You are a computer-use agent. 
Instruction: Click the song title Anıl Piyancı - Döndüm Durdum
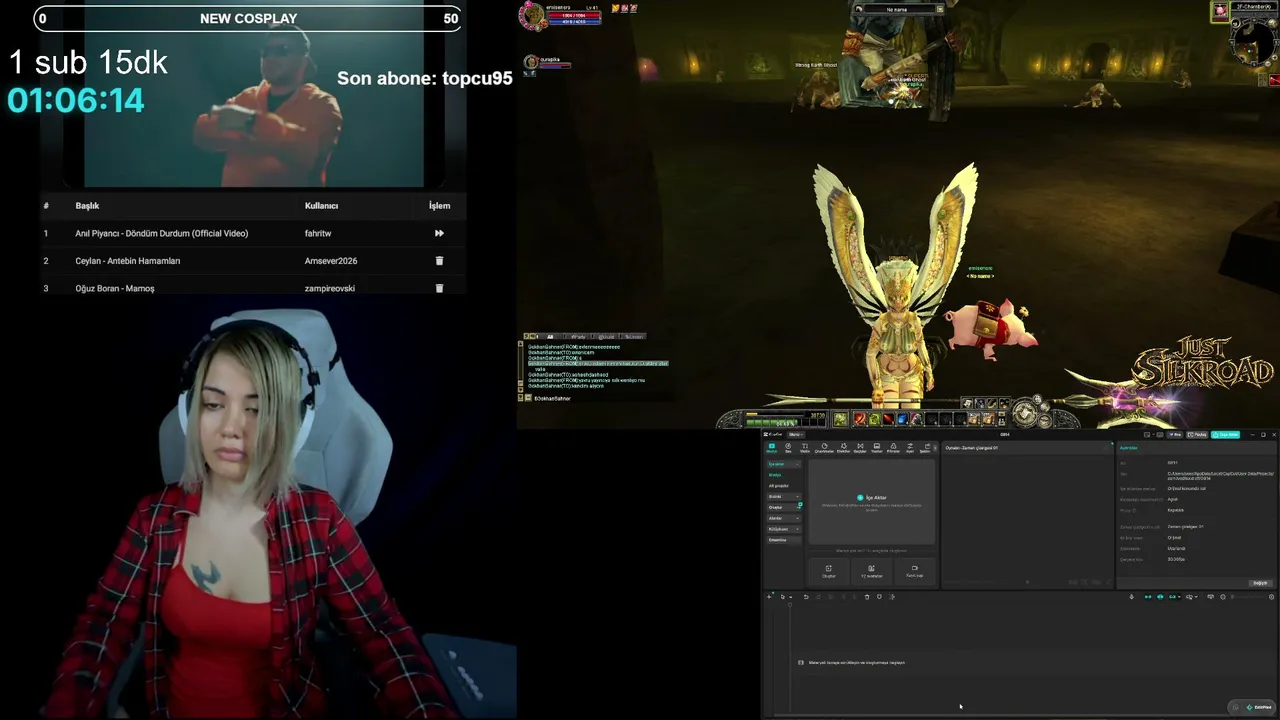pyautogui.click(x=162, y=233)
